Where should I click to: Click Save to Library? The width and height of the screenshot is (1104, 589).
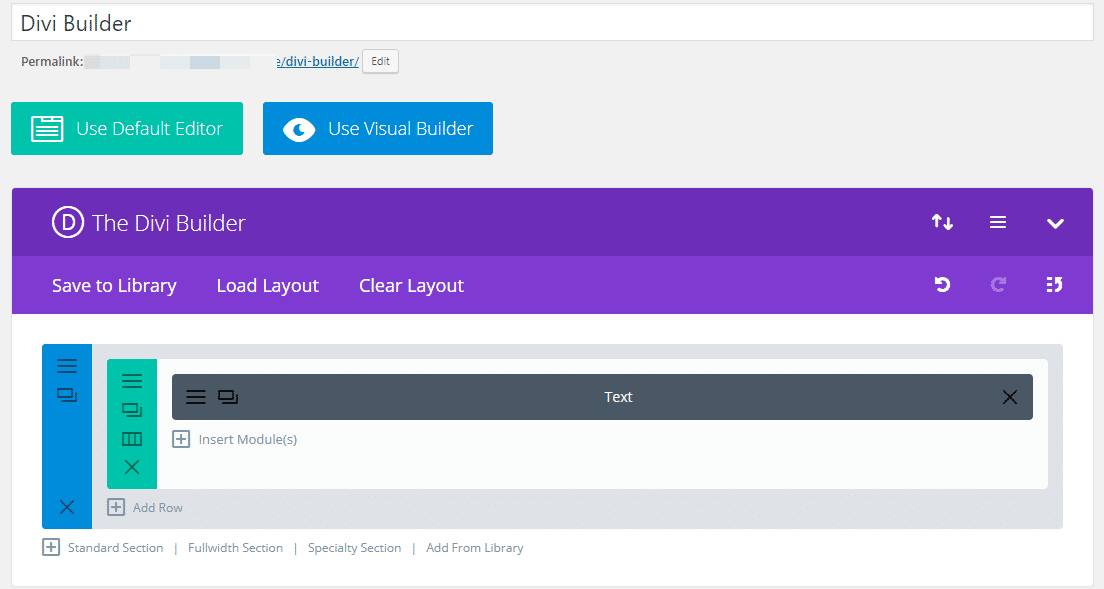tap(114, 286)
